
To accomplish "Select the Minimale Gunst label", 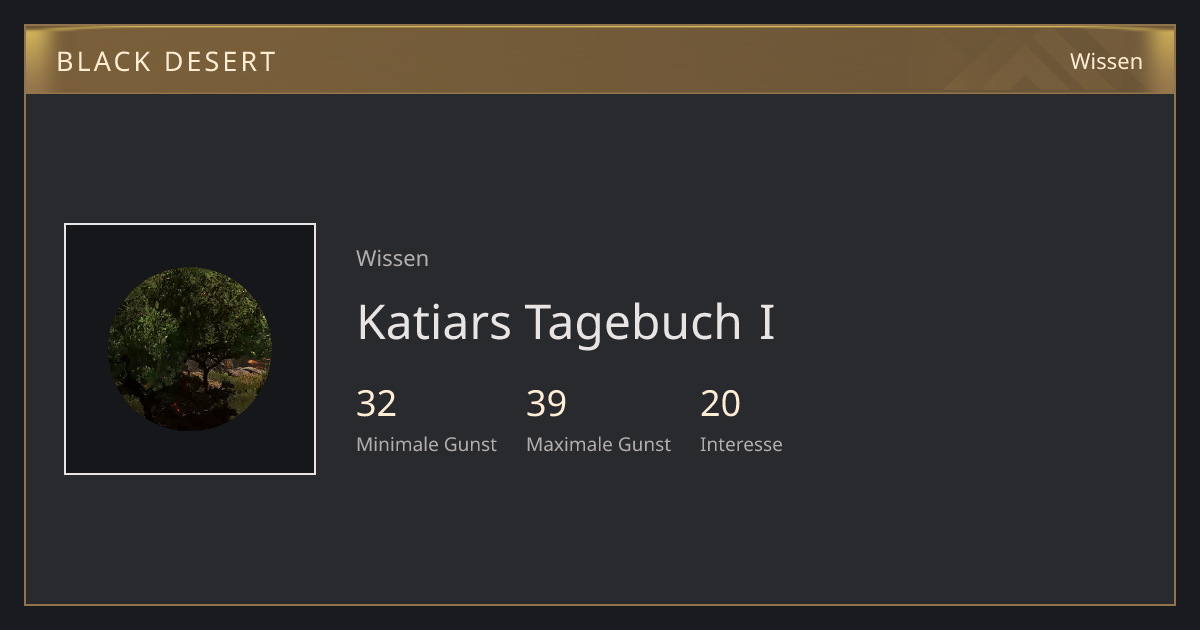I will [x=426, y=444].
